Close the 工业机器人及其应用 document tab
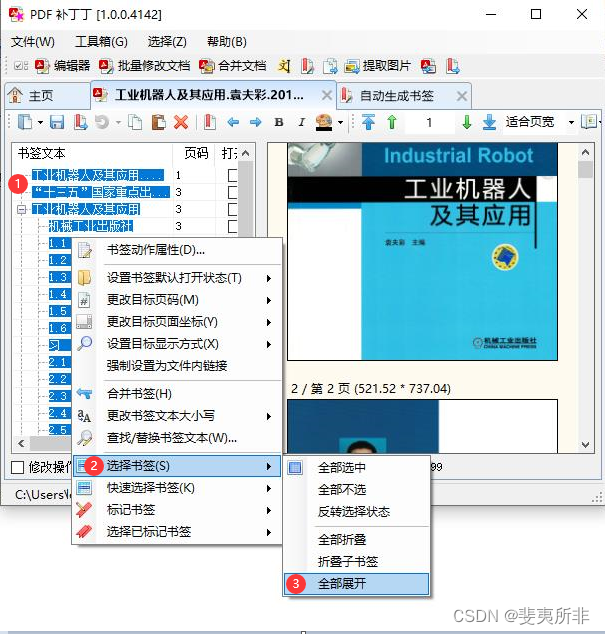 pyautogui.click(x=326, y=96)
